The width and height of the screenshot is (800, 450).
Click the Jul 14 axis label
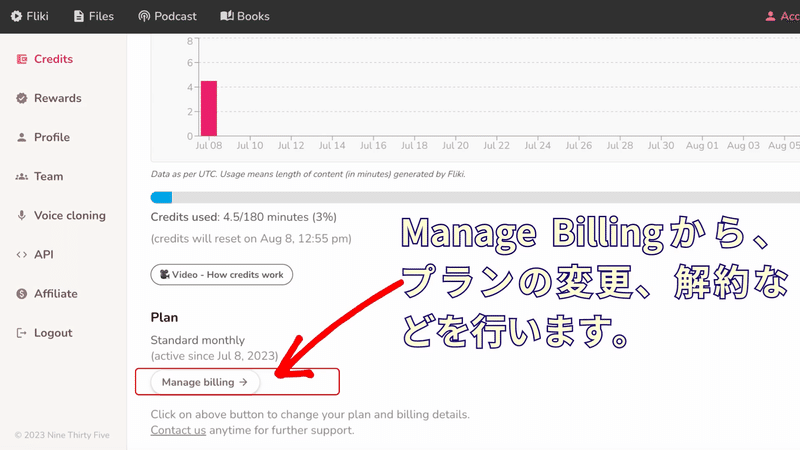[x=332, y=145]
